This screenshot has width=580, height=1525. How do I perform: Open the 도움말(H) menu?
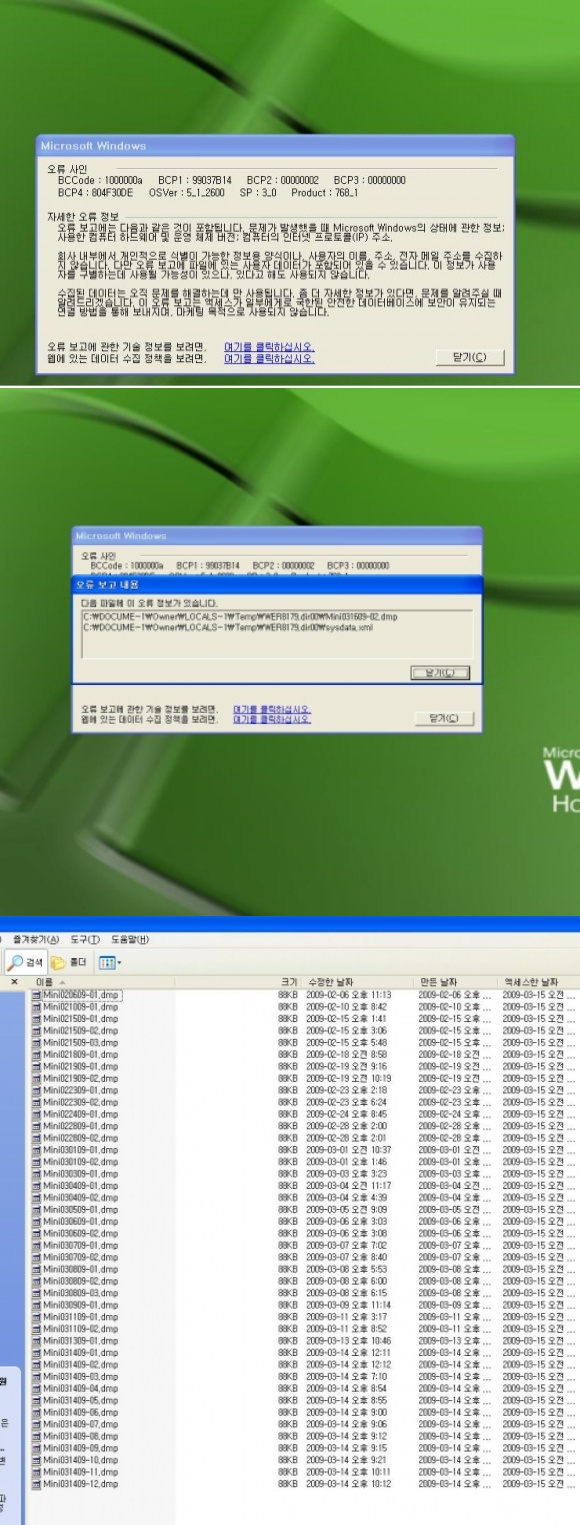point(130,939)
